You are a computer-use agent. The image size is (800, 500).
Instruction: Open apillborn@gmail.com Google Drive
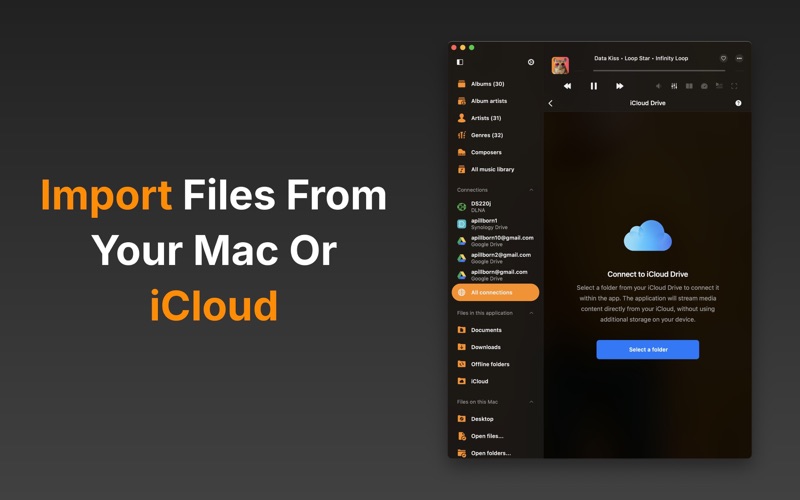495,275
